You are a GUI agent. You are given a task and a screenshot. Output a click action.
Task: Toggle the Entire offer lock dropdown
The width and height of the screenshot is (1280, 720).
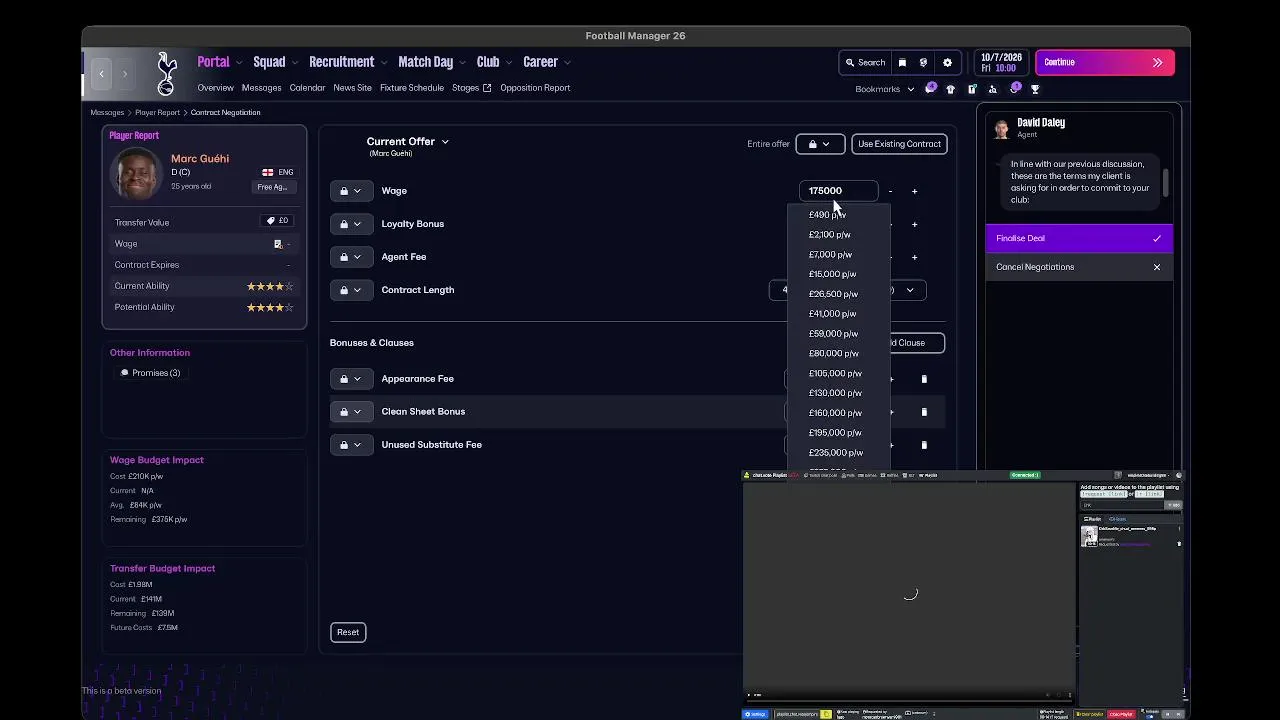coord(820,144)
